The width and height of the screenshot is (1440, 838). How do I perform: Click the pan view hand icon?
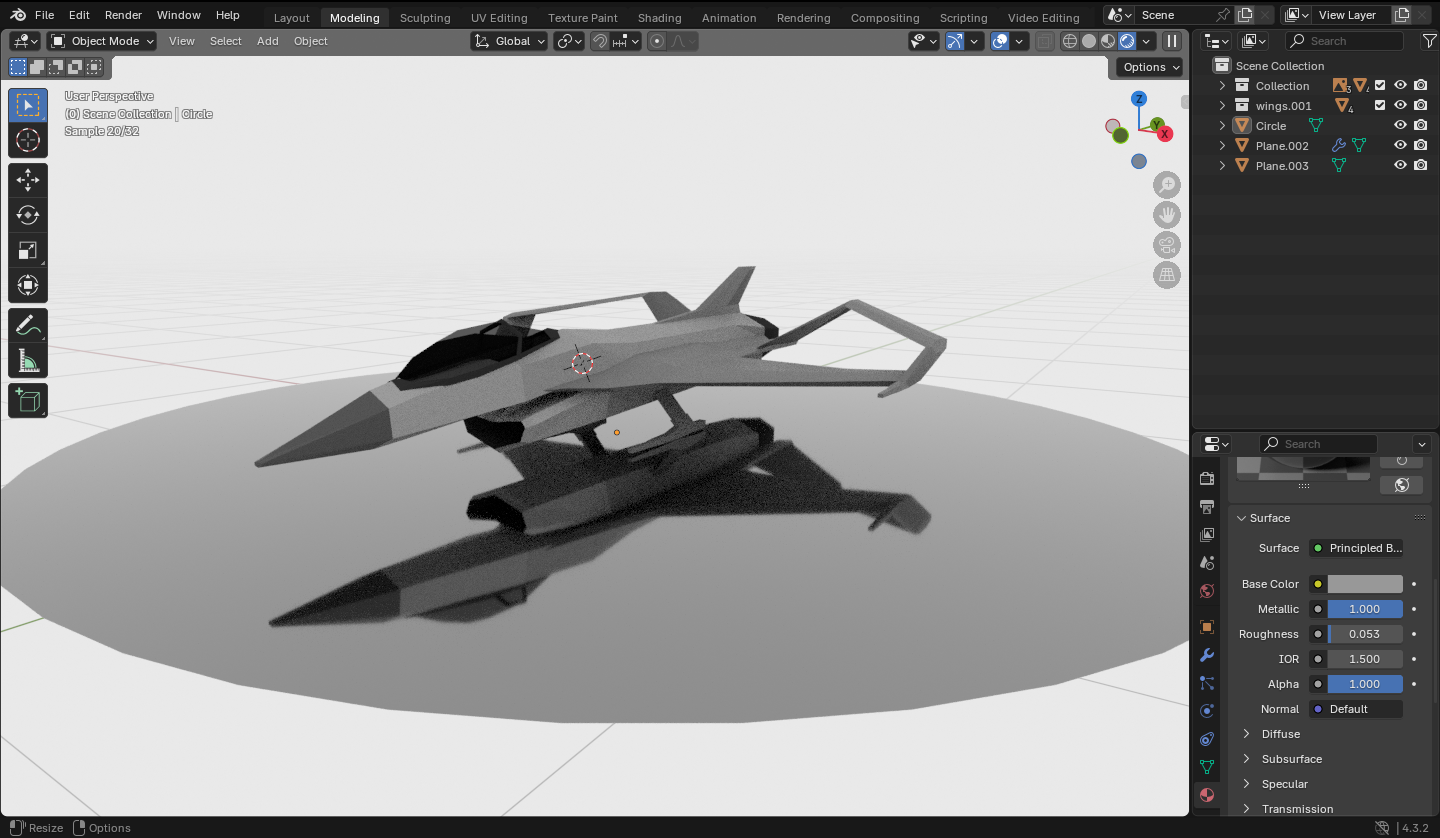click(x=1167, y=215)
